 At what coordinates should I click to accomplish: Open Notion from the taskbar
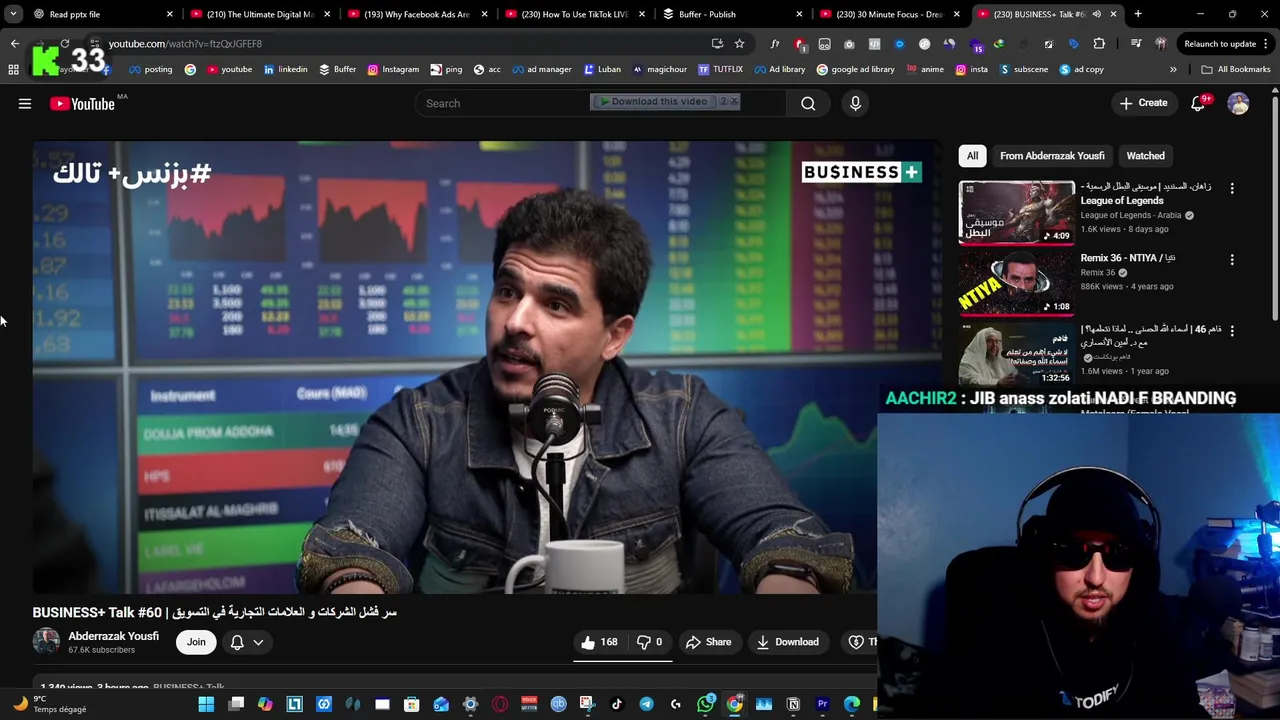pyautogui.click(x=793, y=704)
